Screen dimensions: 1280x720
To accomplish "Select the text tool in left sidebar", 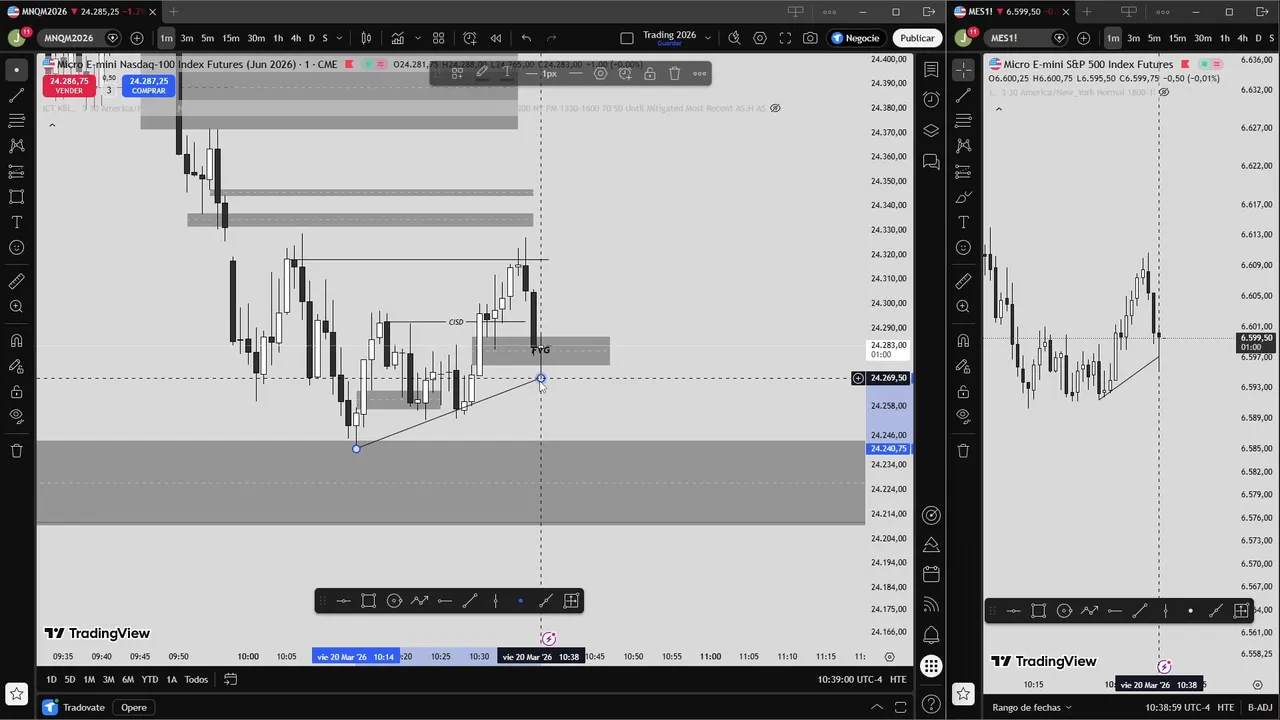I will 16,222.
